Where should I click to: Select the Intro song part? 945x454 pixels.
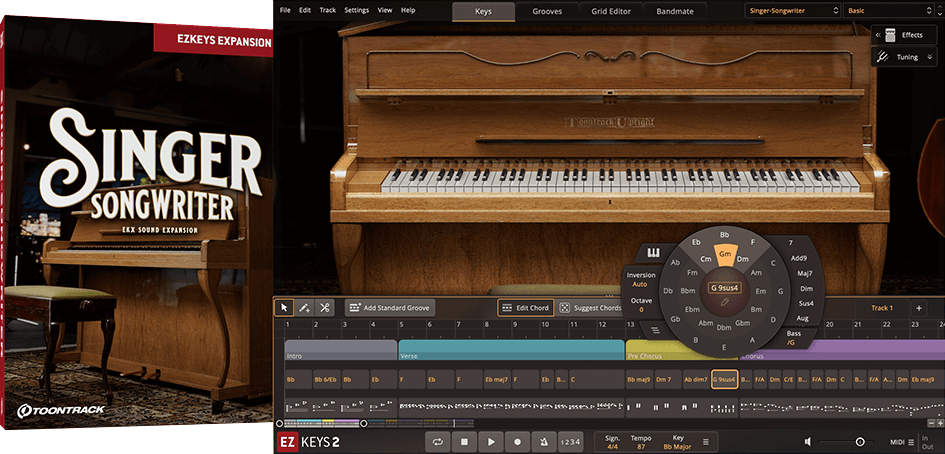coord(341,350)
